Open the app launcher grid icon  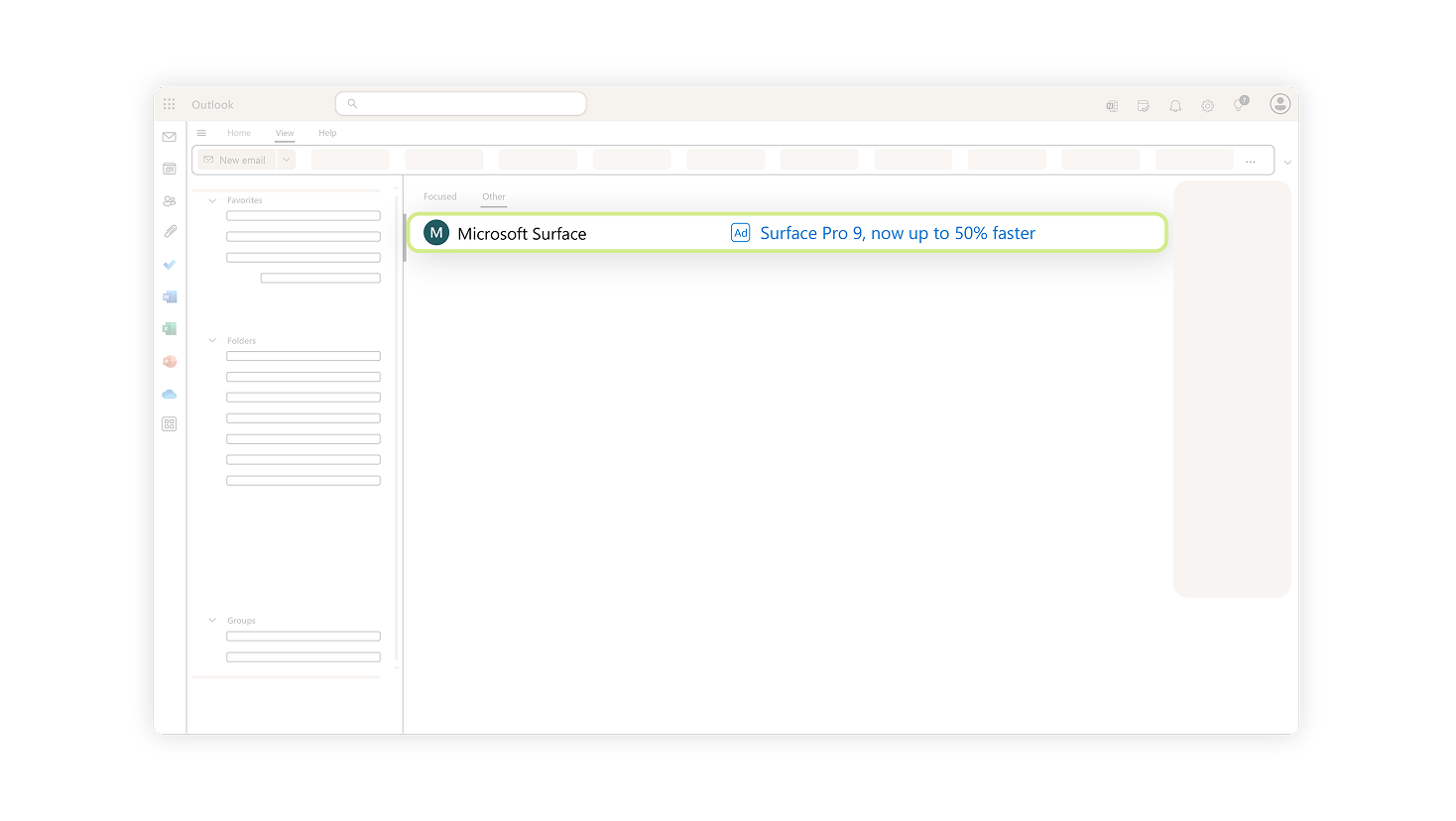(170, 104)
